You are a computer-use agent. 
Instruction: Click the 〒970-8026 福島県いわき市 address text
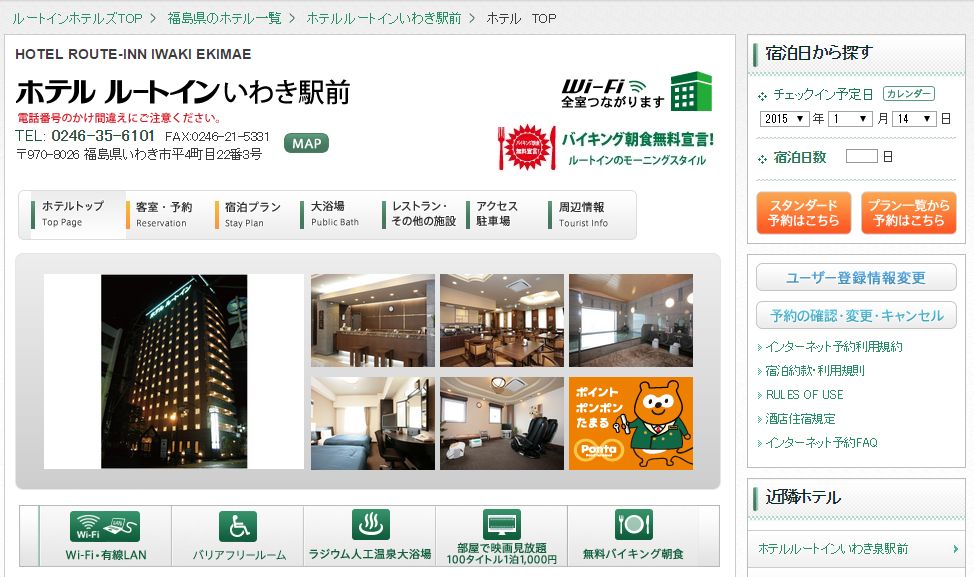139,154
